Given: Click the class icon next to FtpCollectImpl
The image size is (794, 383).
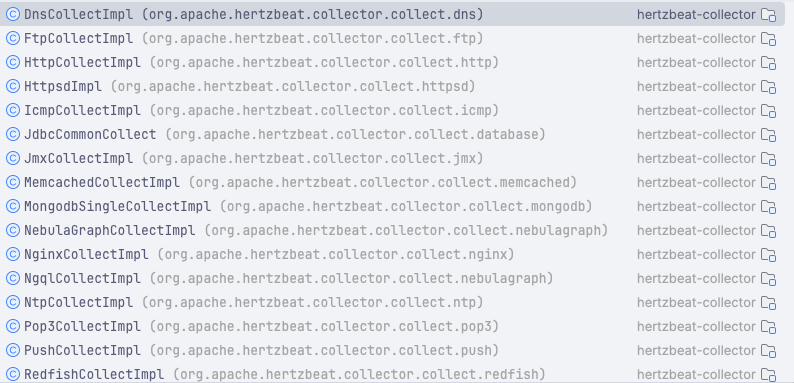Looking at the screenshot, I should (x=13, y=39).
